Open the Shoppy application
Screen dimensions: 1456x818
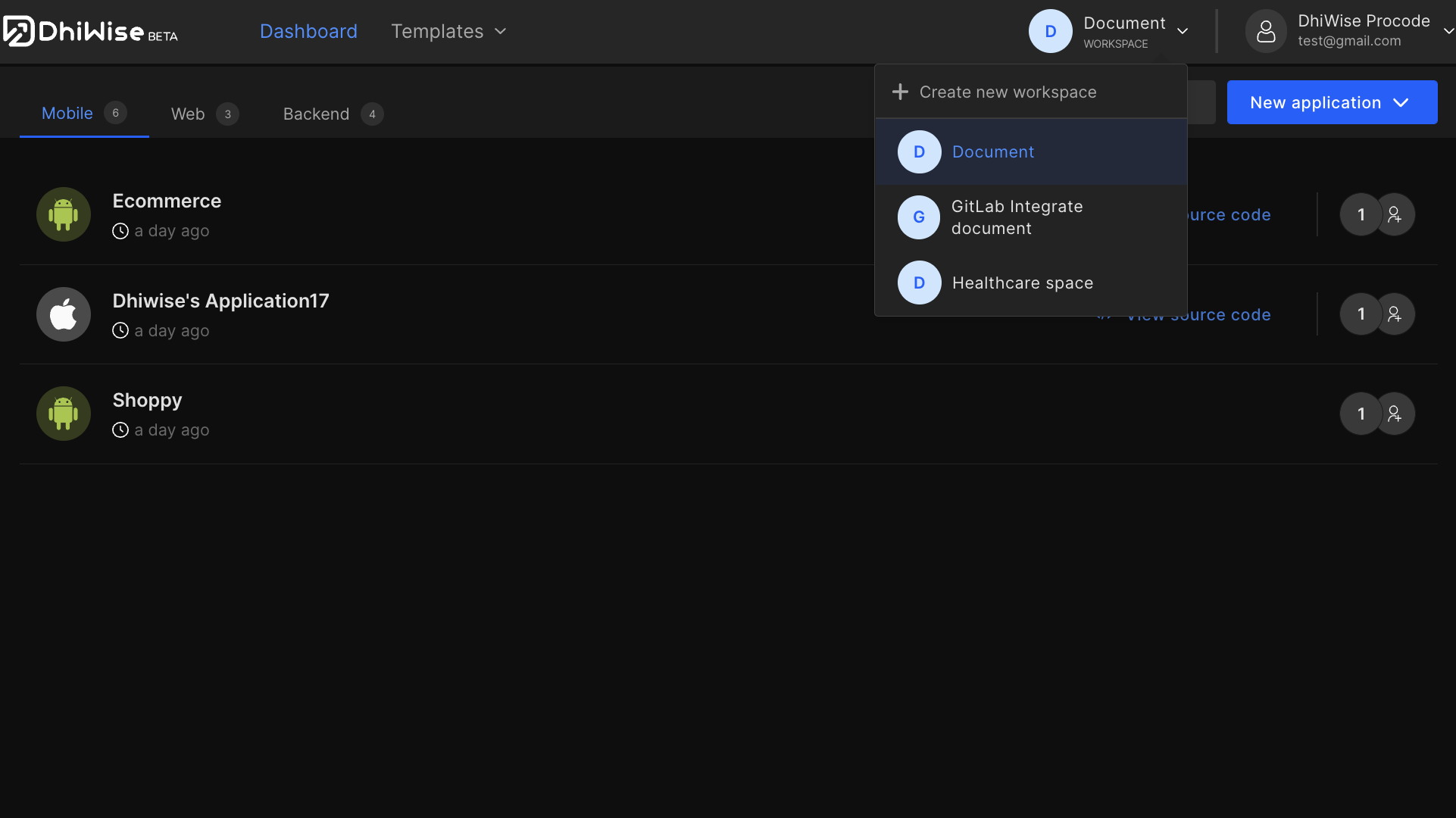(147, 400)
